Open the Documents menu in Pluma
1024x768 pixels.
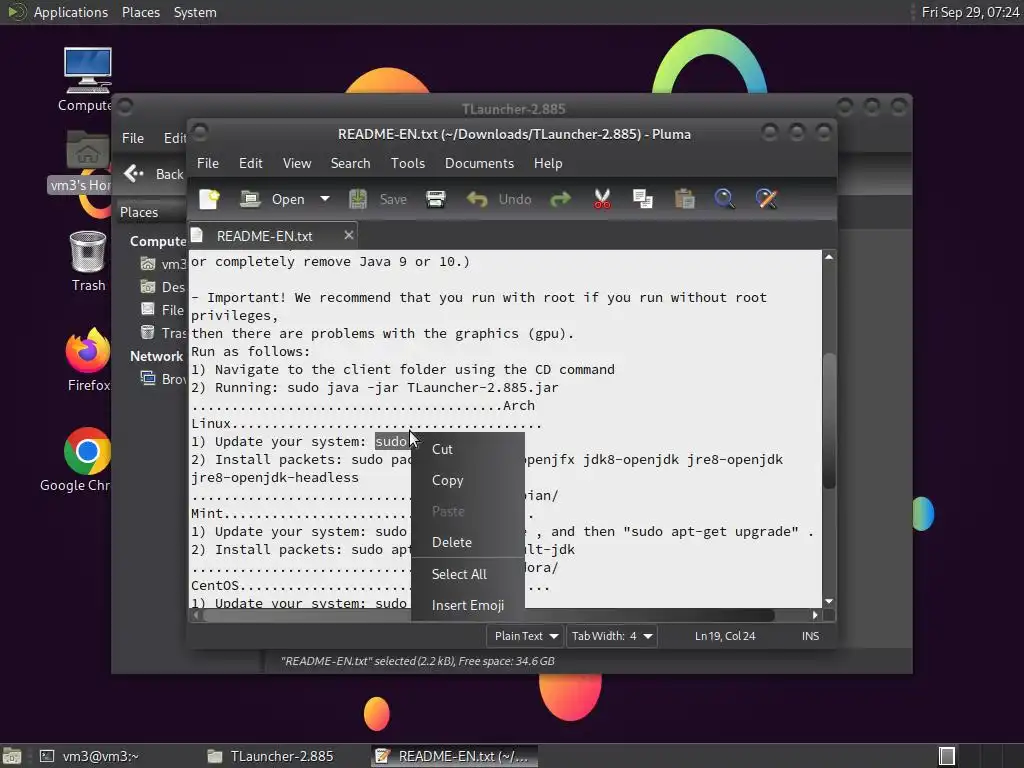pos(479,163)
